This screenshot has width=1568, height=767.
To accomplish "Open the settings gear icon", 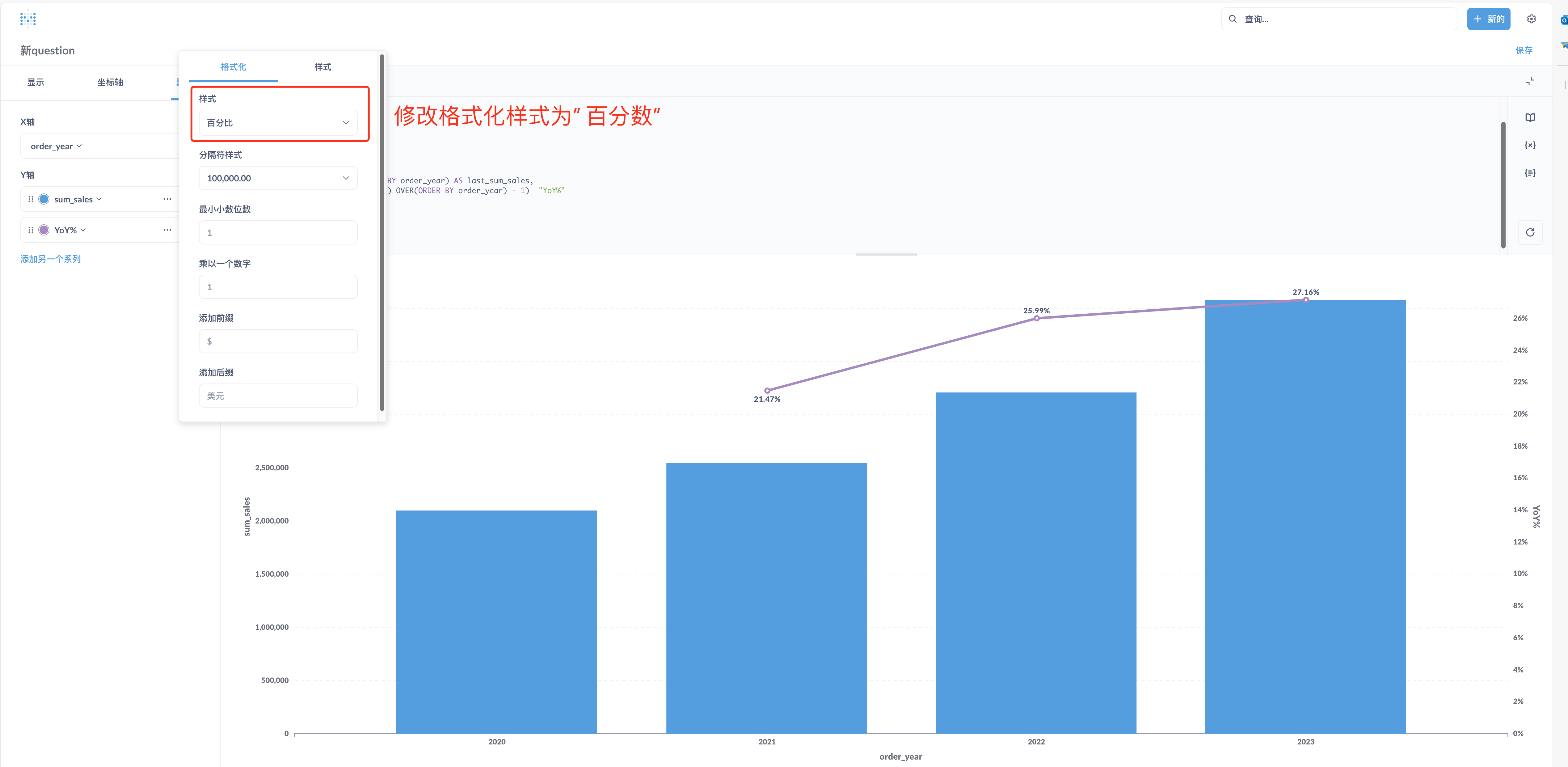I will (1531, 19).
